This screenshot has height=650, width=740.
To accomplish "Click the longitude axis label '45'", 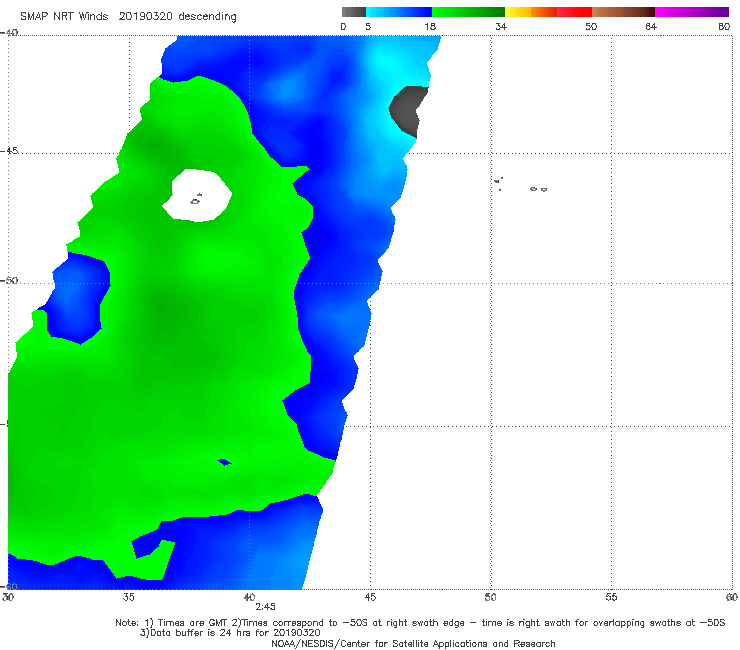I will (370, 597).
